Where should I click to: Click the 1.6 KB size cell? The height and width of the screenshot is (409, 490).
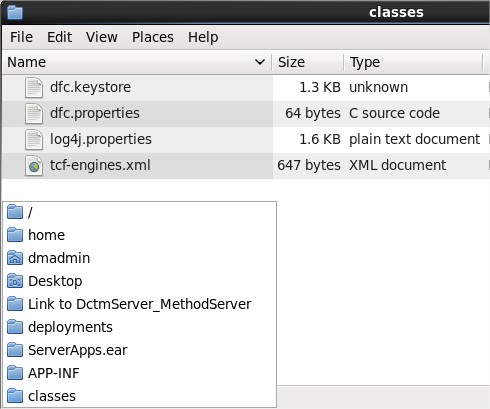[320, 139]
